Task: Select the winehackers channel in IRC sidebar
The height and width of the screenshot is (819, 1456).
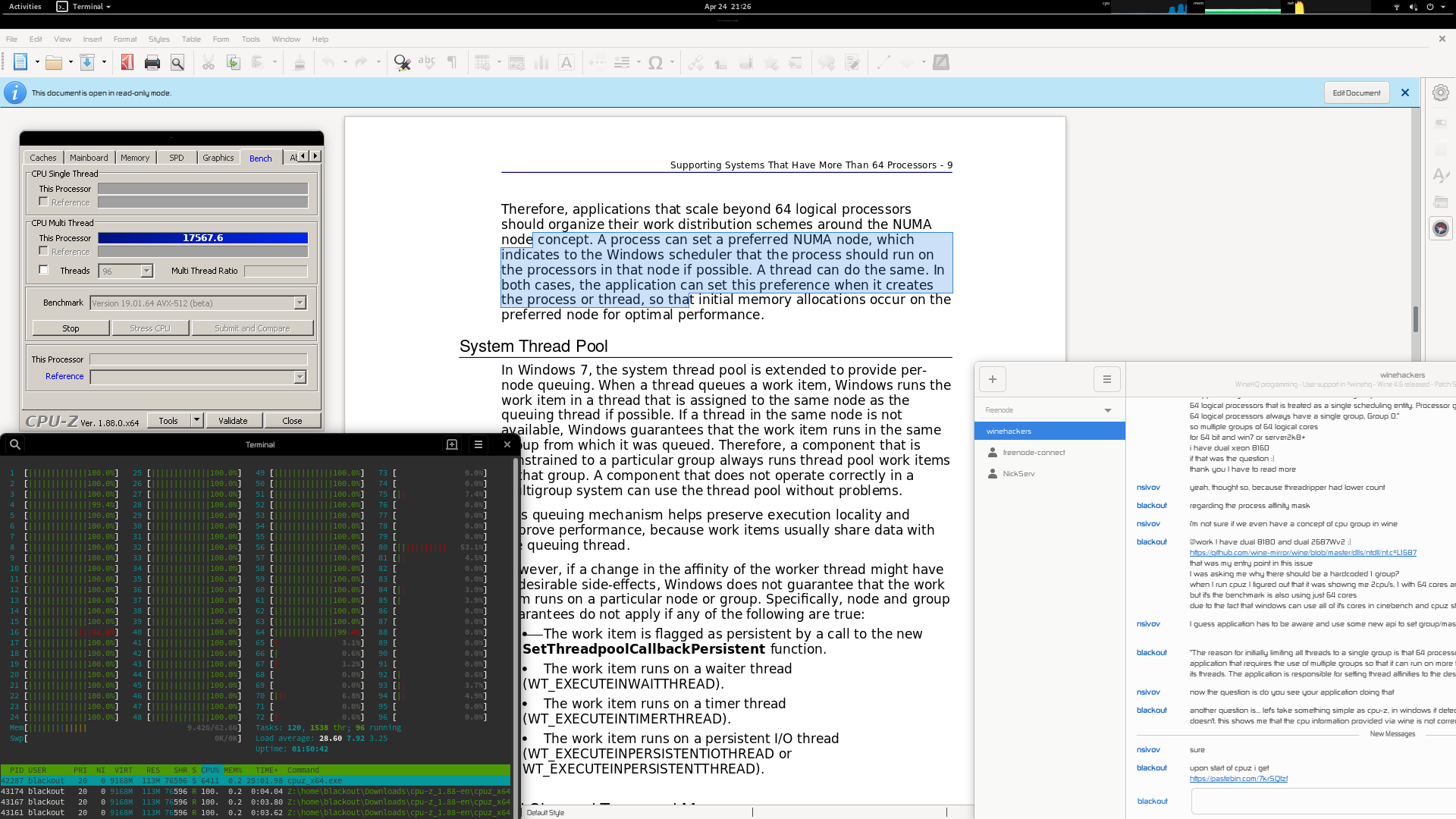Action: tap(1050, 431)
